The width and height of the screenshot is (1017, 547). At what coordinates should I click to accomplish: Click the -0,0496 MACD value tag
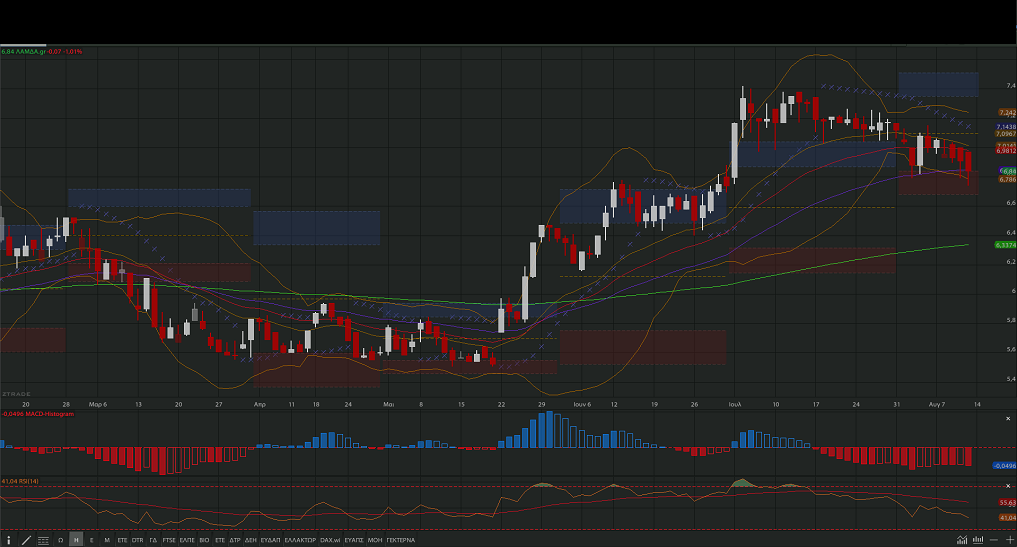point(1005,466)
